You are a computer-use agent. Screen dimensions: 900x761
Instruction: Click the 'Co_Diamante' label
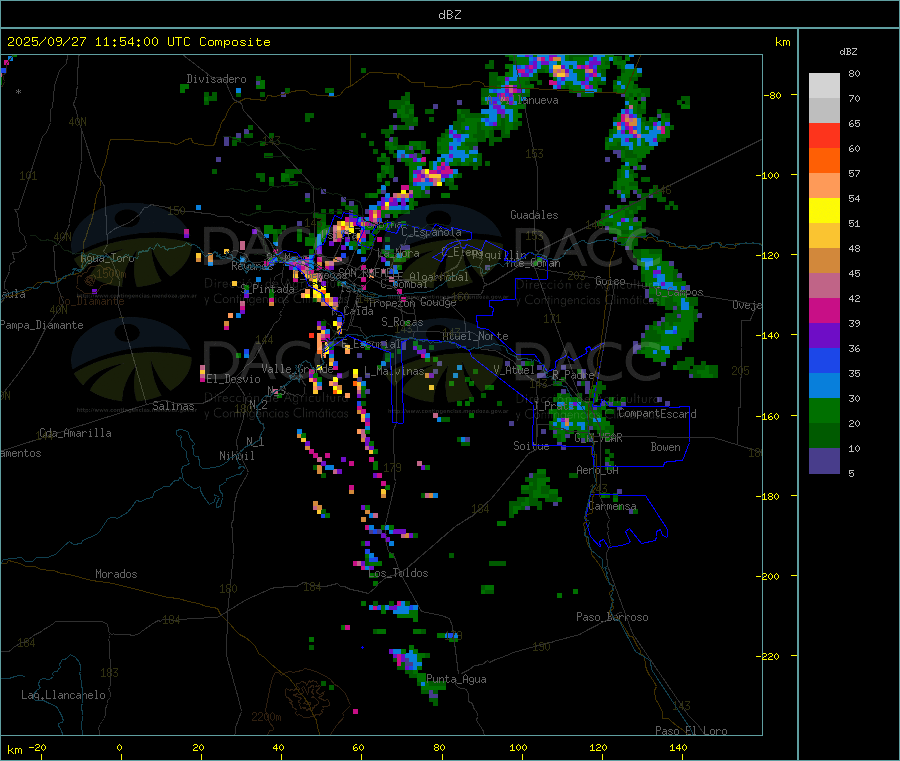click(91, 301)
